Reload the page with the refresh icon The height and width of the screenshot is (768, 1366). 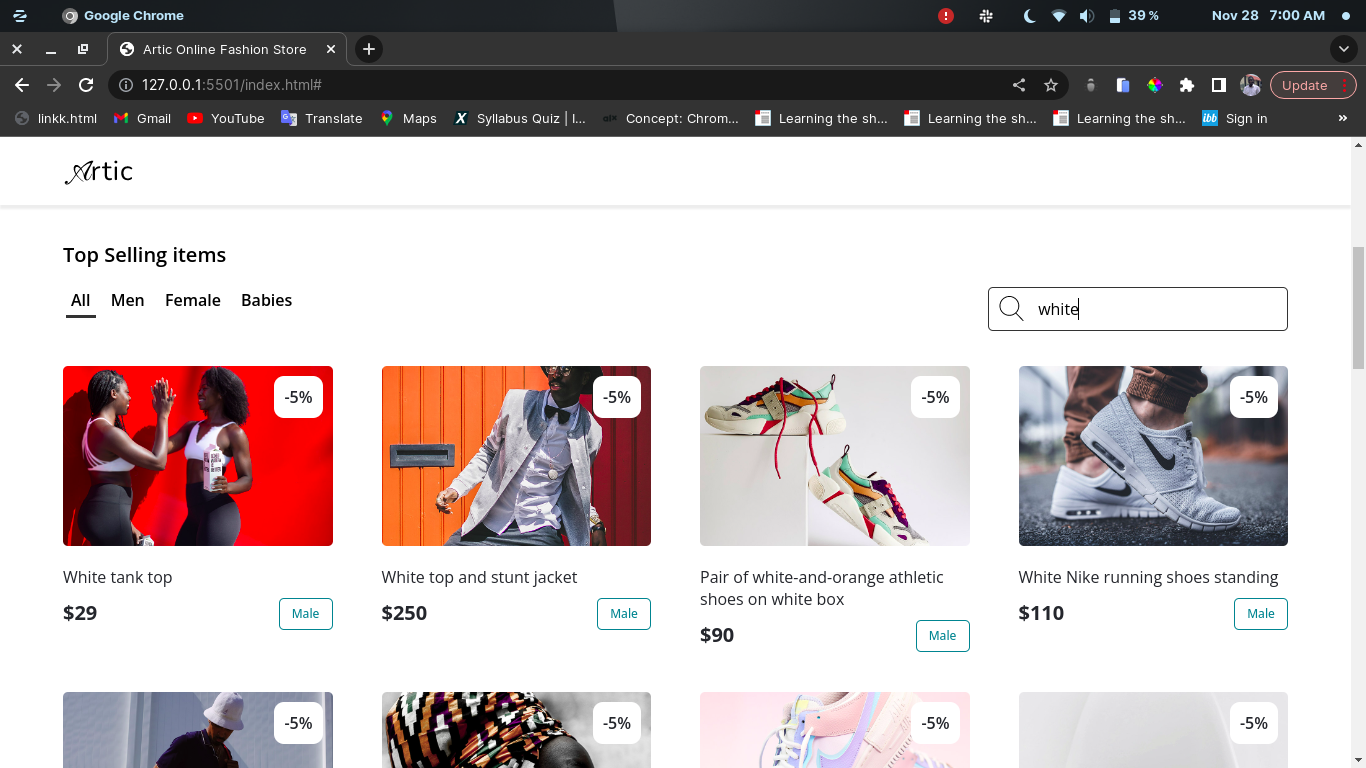tap(86, 85)
